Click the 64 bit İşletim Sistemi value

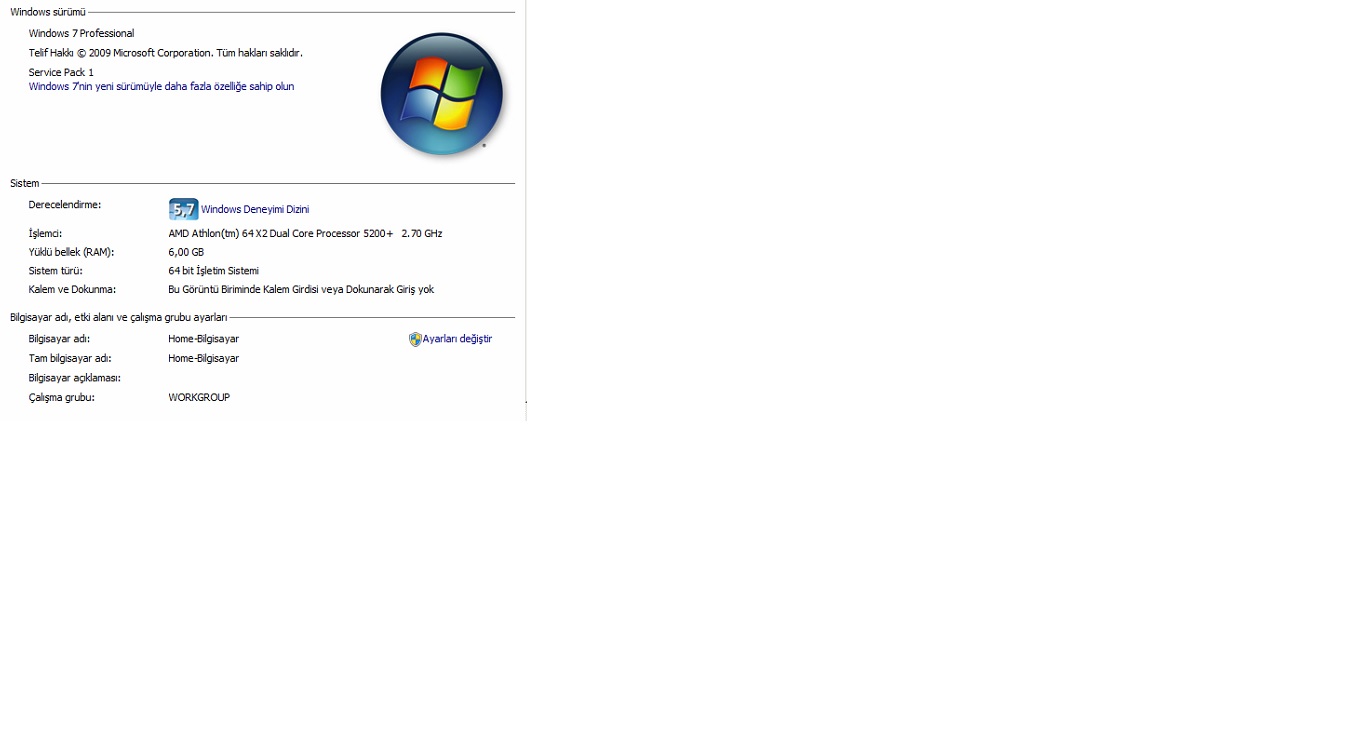tap(213, 271)
